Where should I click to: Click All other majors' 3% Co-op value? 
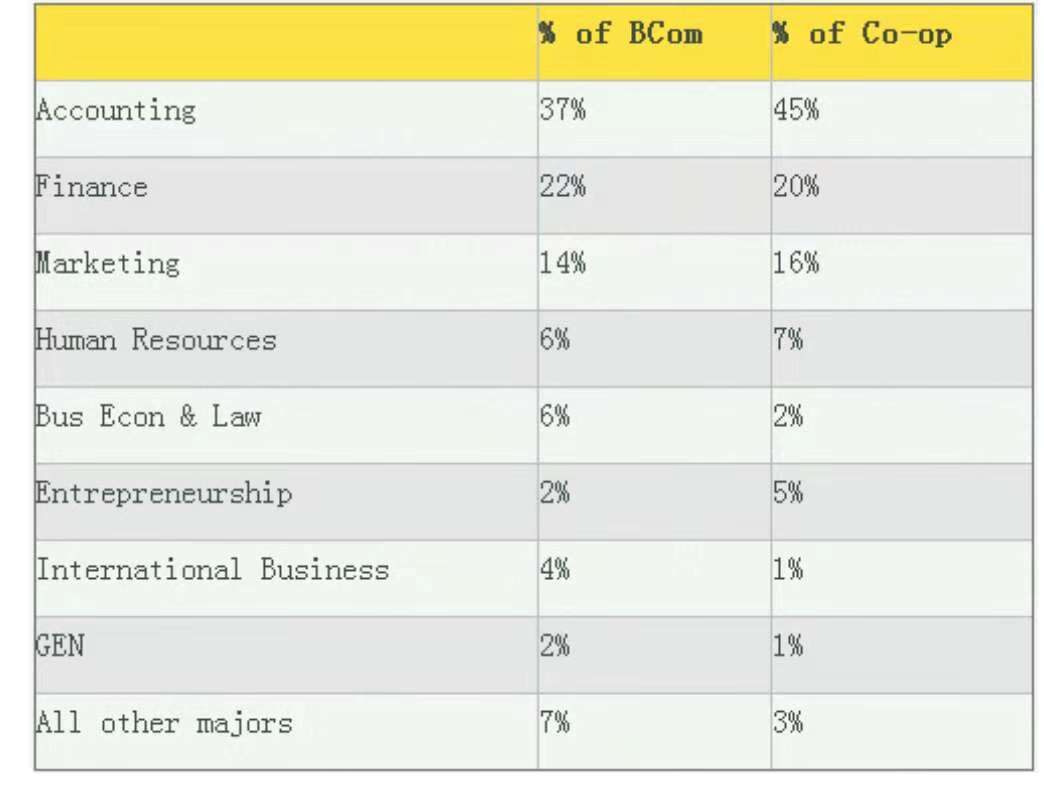[788, 723]
